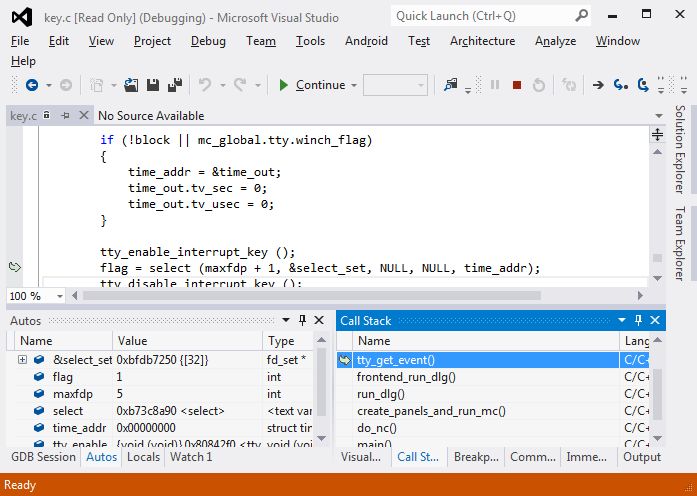
Task: Click the Navigate Backward arrow icon
Action: [x=32, y=85]
